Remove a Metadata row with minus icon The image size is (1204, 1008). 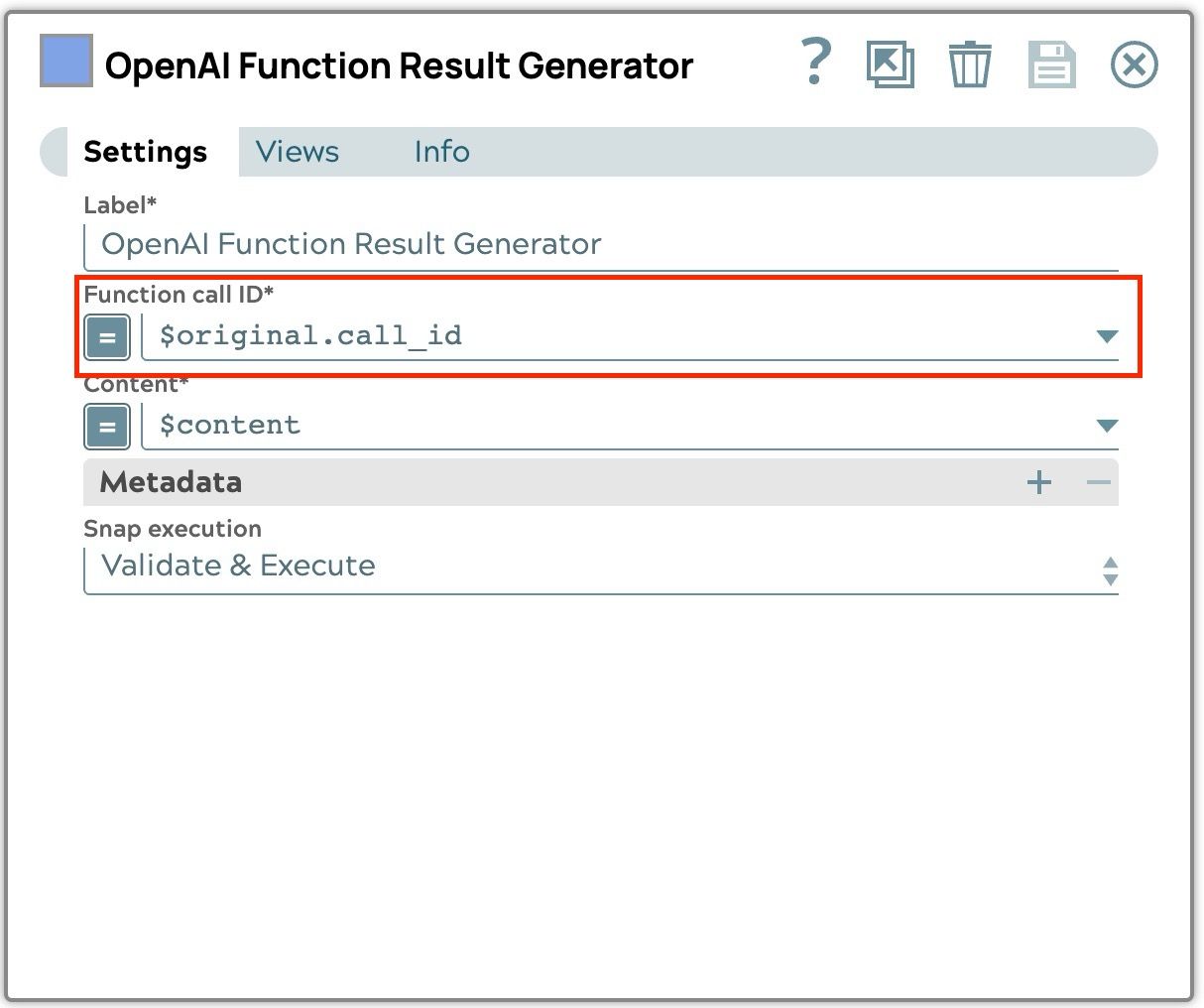click(1098, 482)
